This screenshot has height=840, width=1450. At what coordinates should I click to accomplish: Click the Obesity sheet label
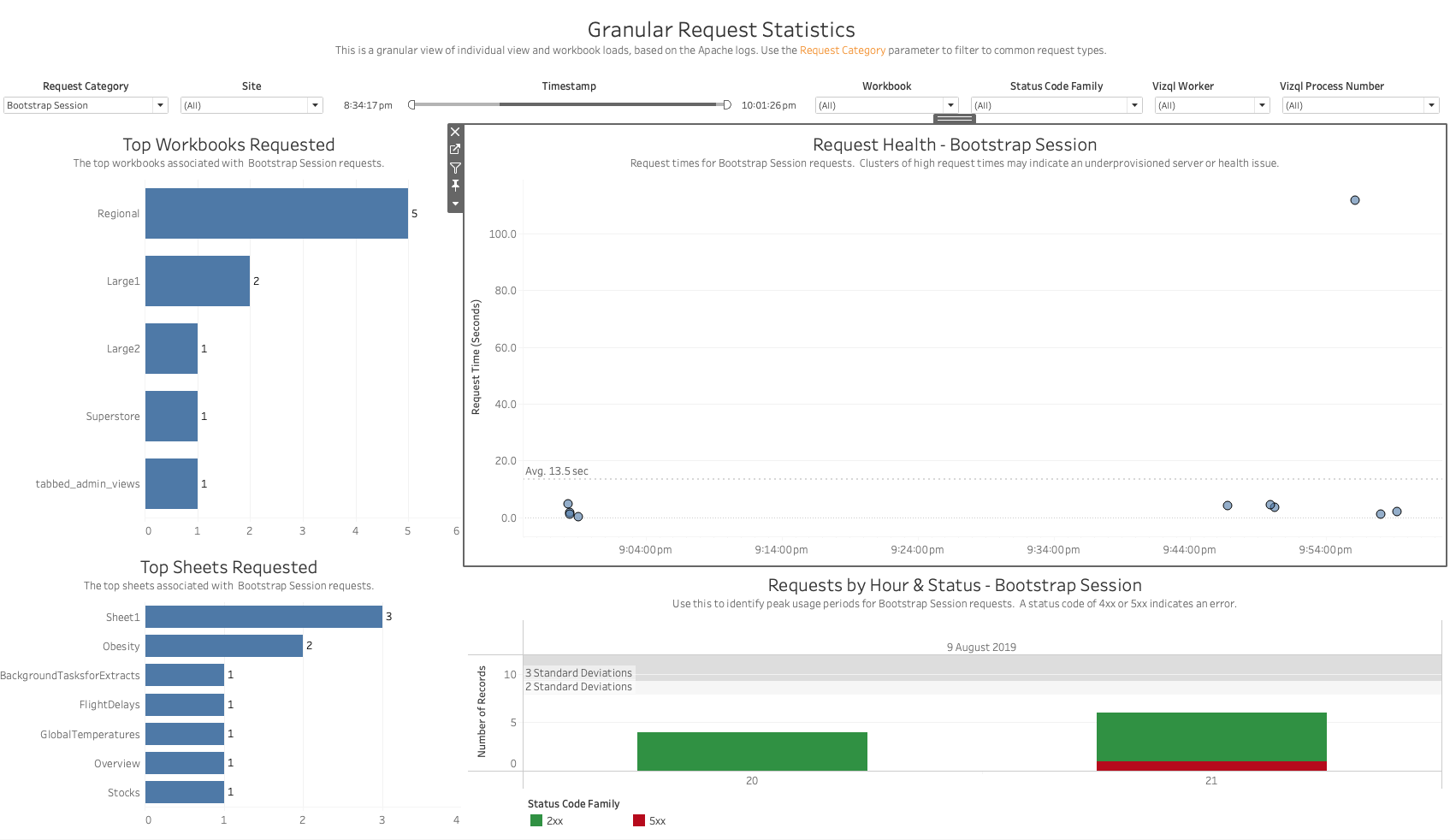[x=121, y=647]
